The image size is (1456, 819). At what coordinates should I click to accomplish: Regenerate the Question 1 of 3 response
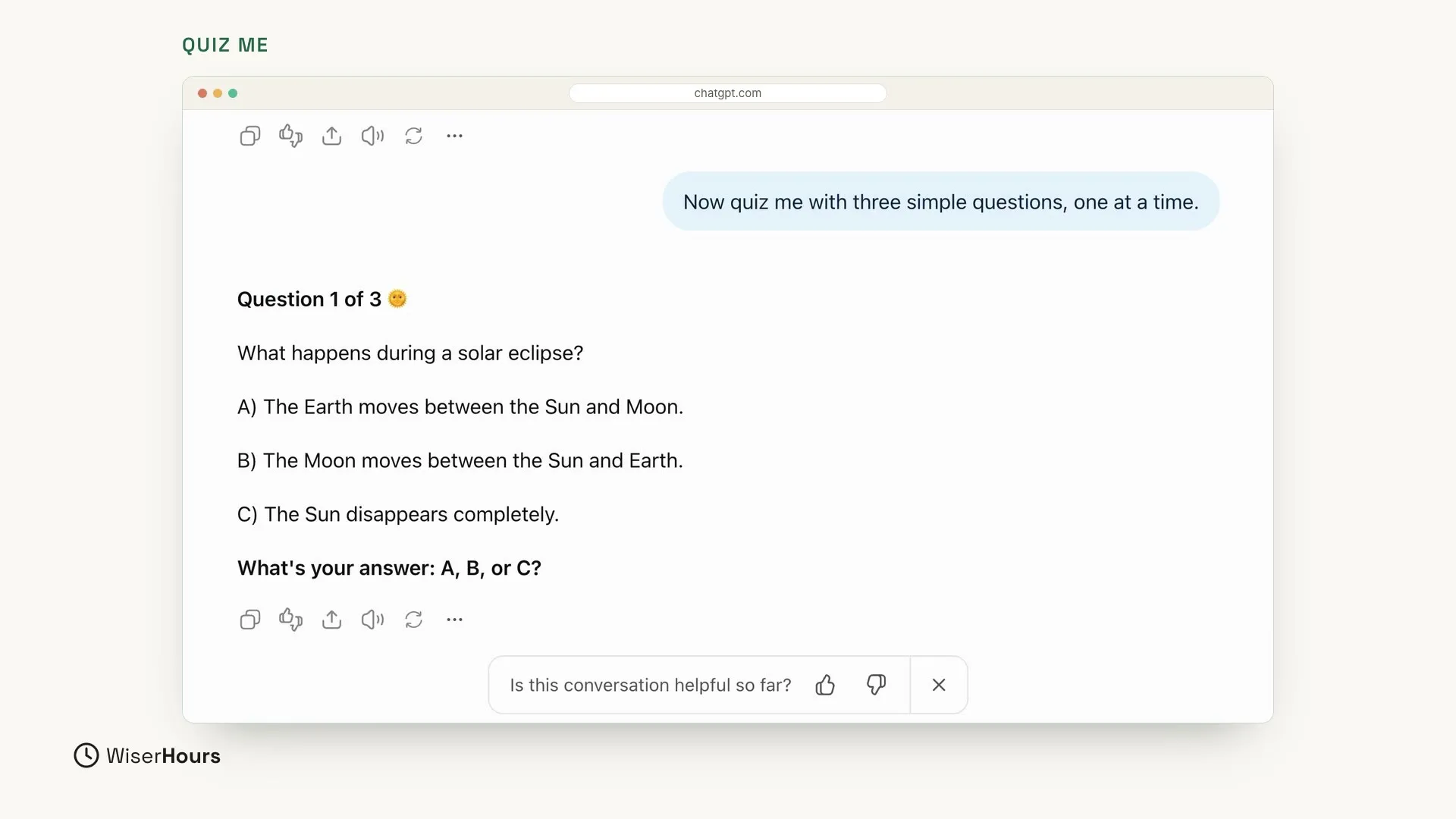click(413, 620)
